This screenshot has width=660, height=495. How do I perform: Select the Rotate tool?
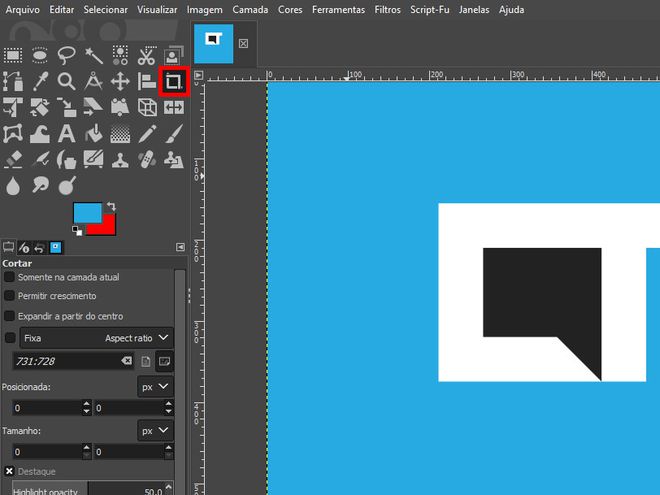[40, 107]
